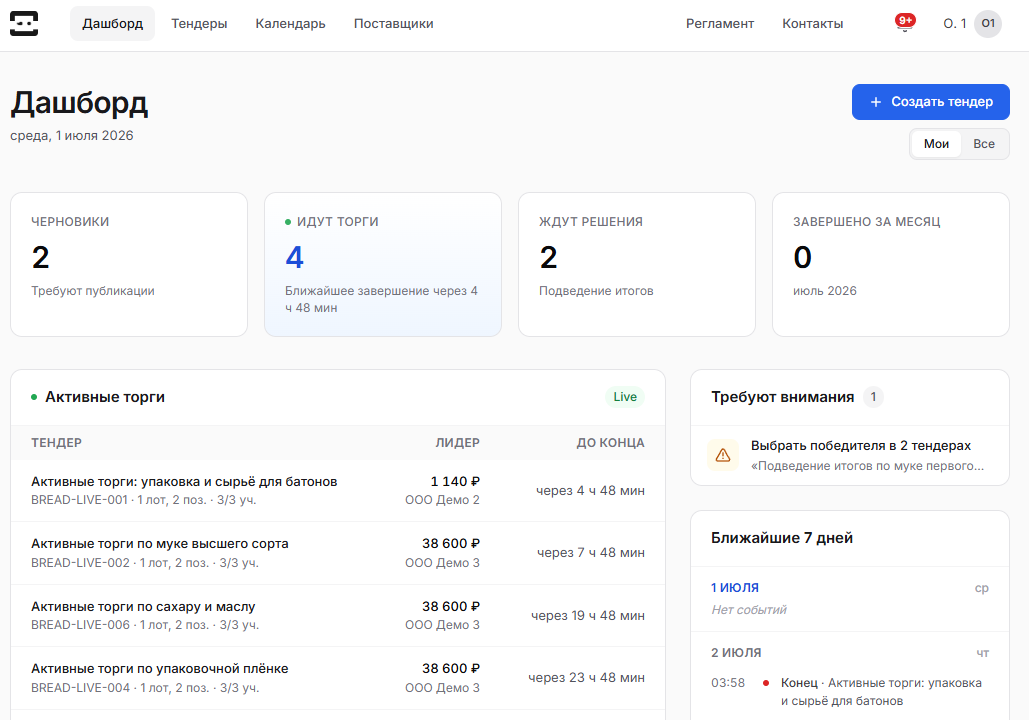Open the Ждут решения card
The height and width of the screenshot is (720, 1029).
(x=637, y=265)
